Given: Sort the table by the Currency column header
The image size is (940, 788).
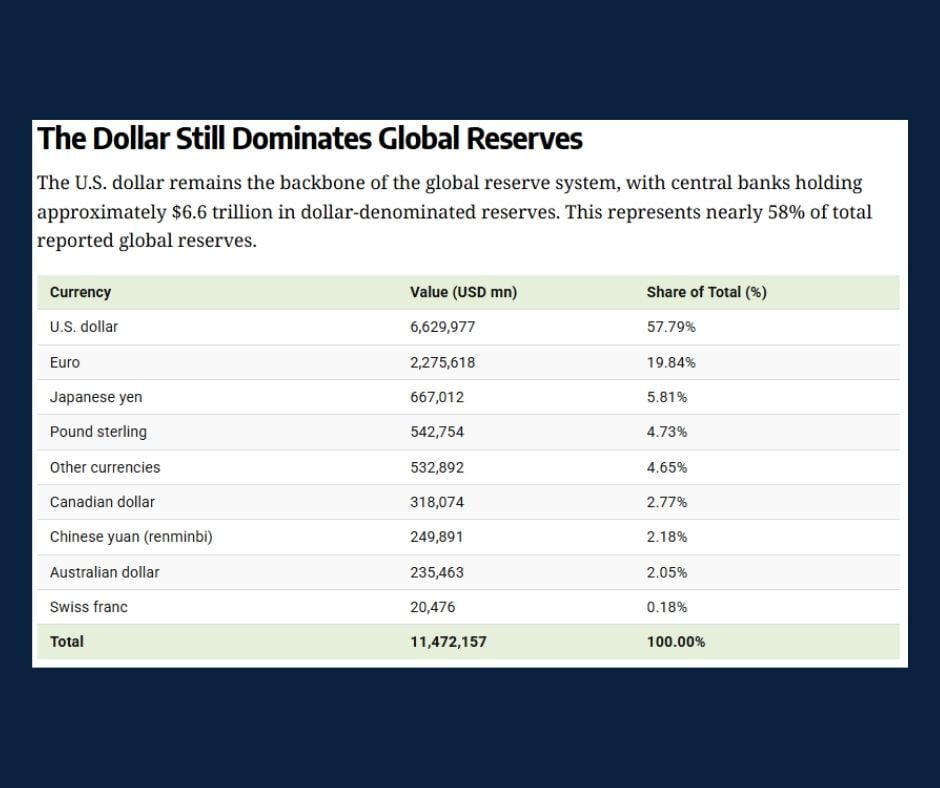Looking at the screenshot, I should (x=80, y=292).
